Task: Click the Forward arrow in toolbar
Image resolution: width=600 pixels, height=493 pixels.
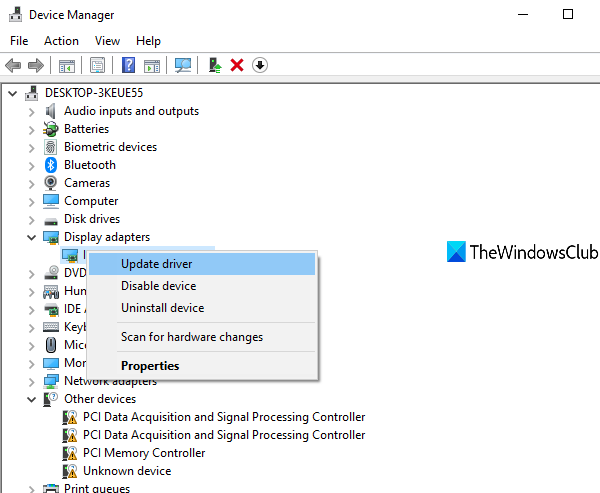Action: pos(36,65)
